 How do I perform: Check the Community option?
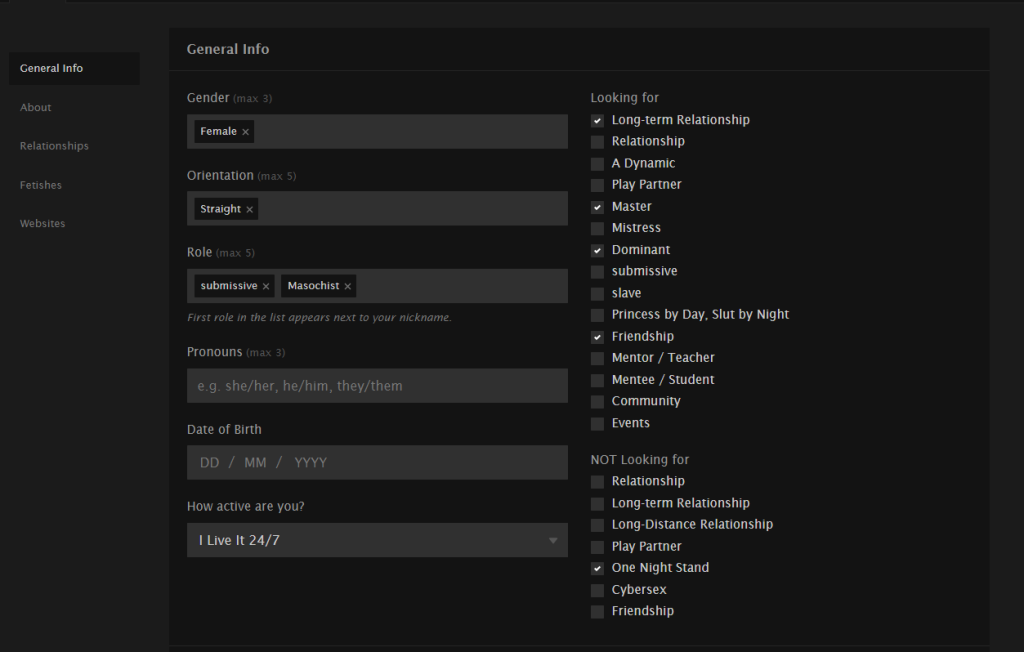[x=597, y=401]
